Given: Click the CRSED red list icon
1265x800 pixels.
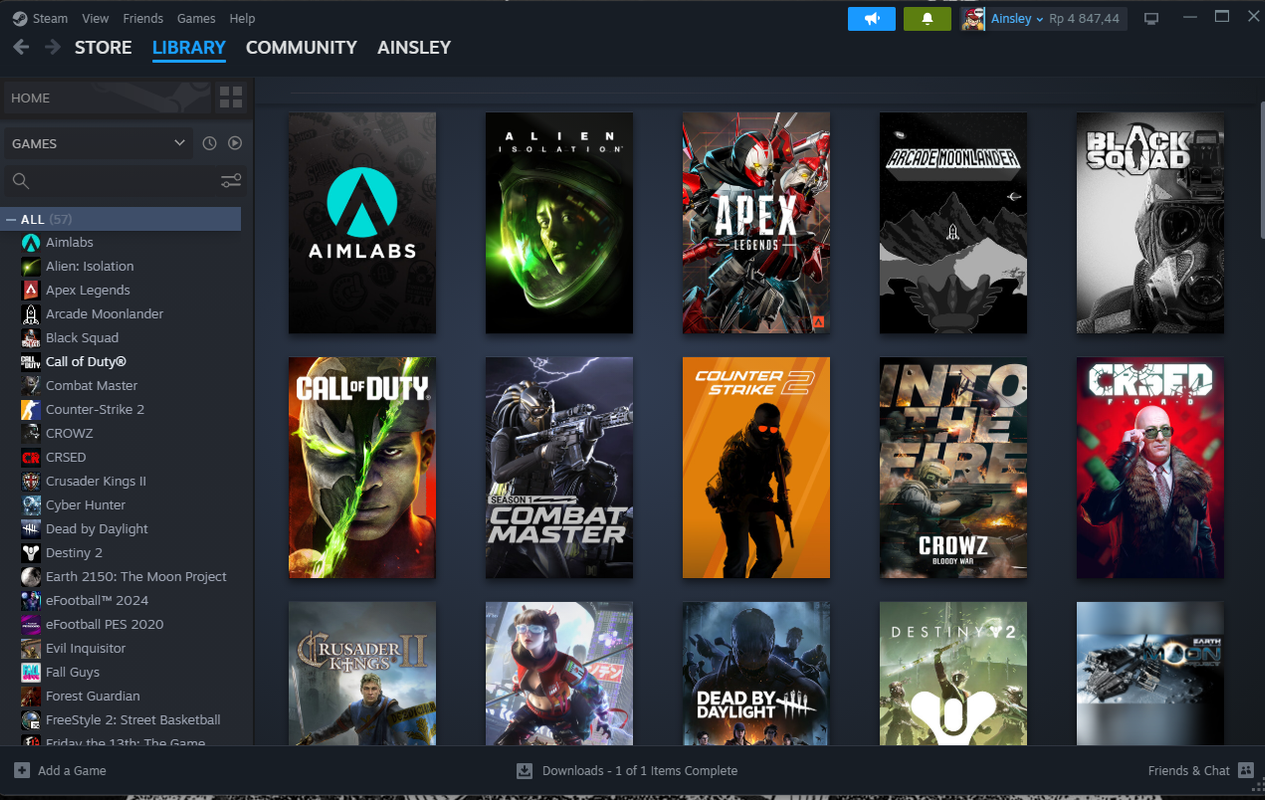Looking at the screenshot, I should [x=30, y=457].
